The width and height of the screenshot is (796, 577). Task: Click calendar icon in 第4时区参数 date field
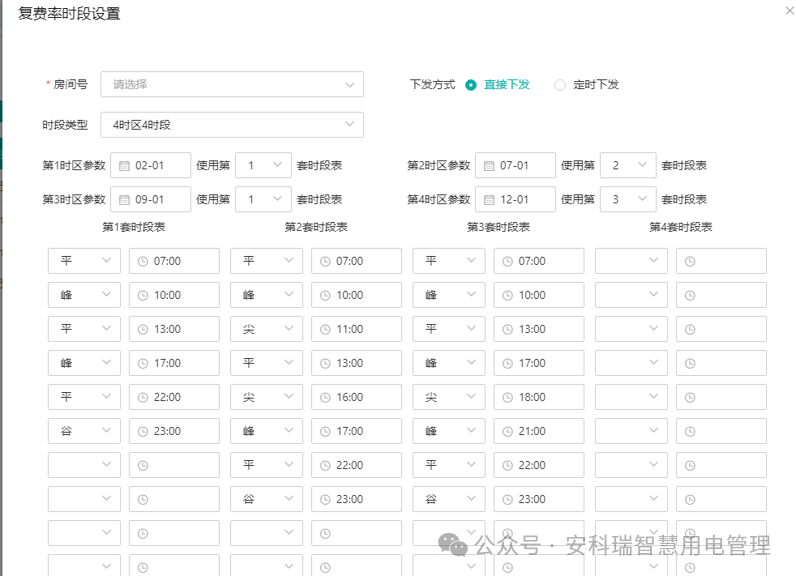[489, 200]
